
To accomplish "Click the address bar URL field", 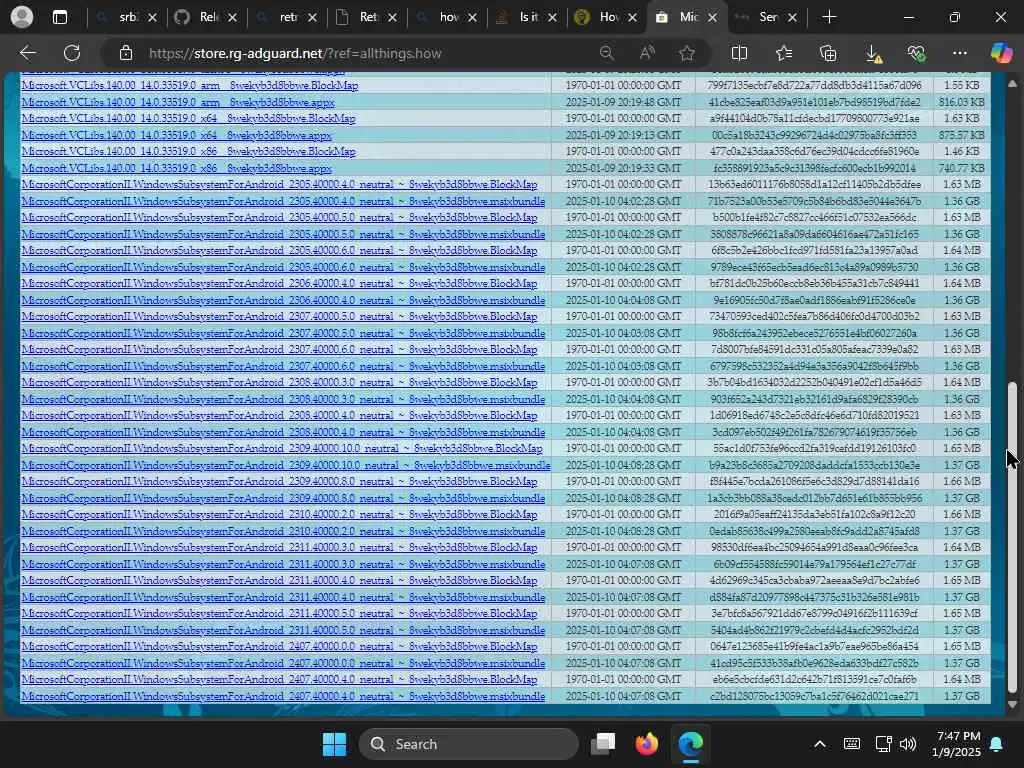I will (366, 54).
